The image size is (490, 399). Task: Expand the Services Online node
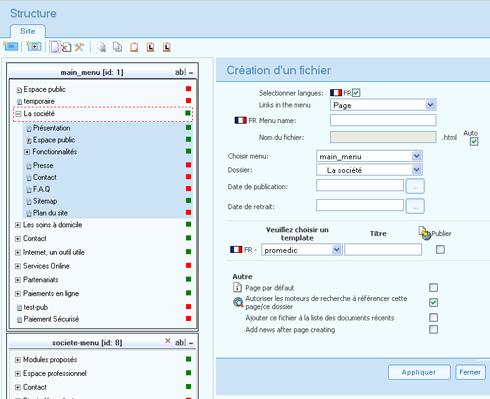[18, 266]
